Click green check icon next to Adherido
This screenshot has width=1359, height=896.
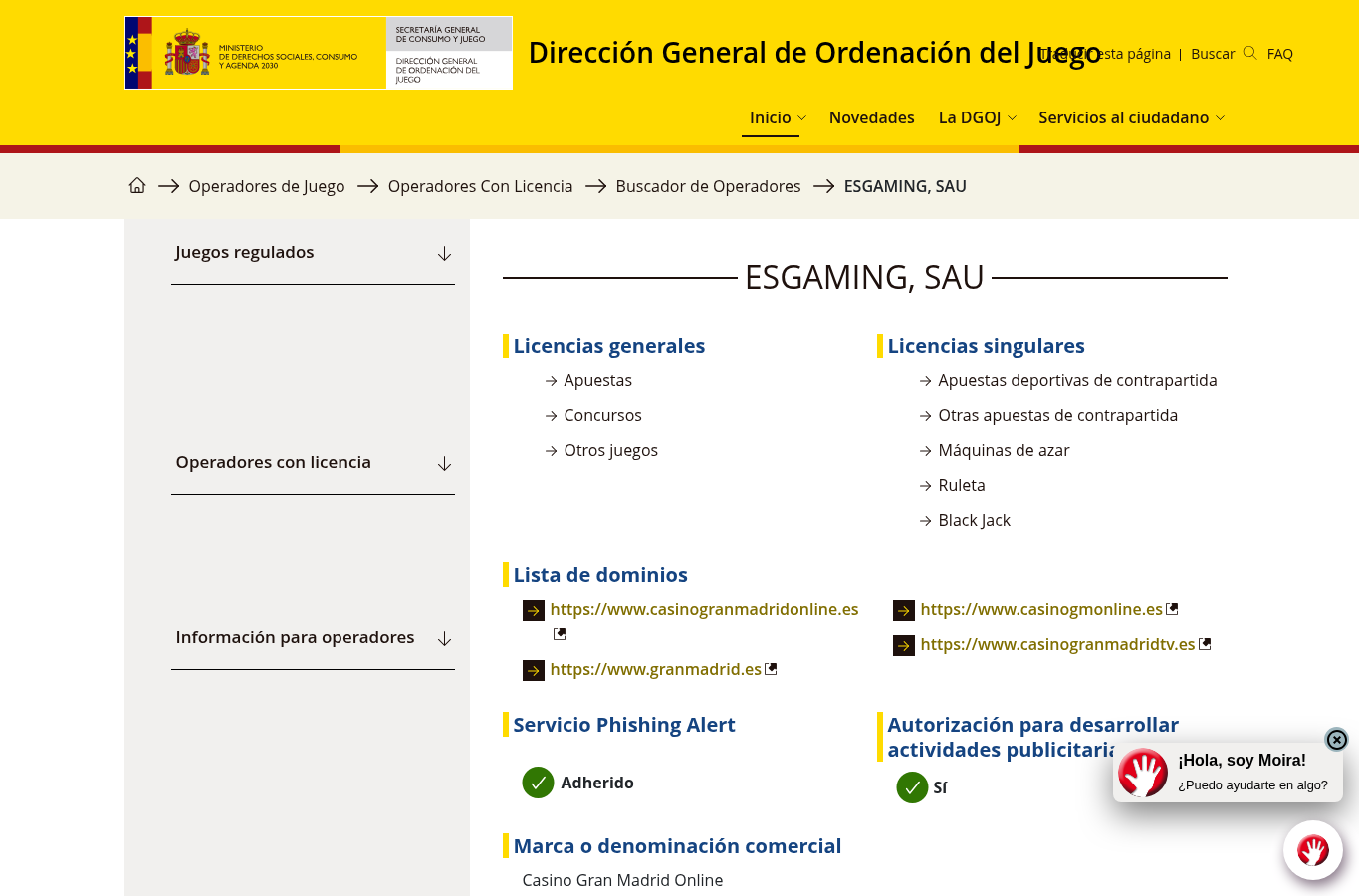538,783
